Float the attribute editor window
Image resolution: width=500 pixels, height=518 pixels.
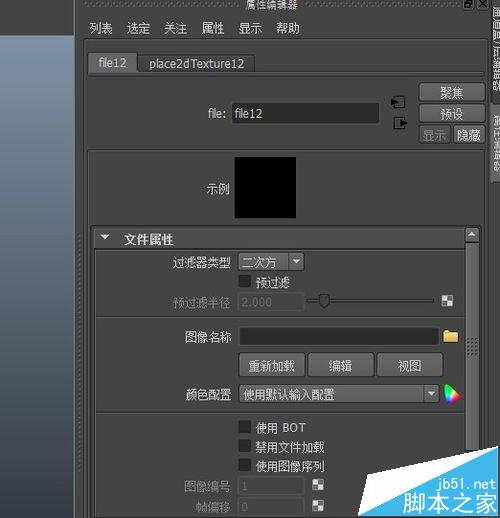point(468,4)
